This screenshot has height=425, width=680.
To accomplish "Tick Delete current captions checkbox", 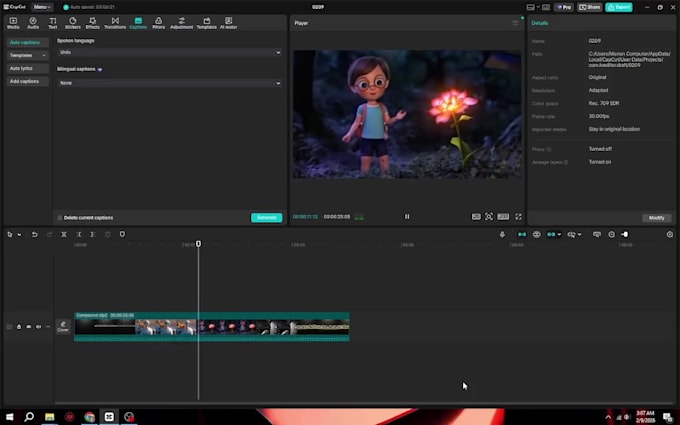I will click(x=60, y=218).
